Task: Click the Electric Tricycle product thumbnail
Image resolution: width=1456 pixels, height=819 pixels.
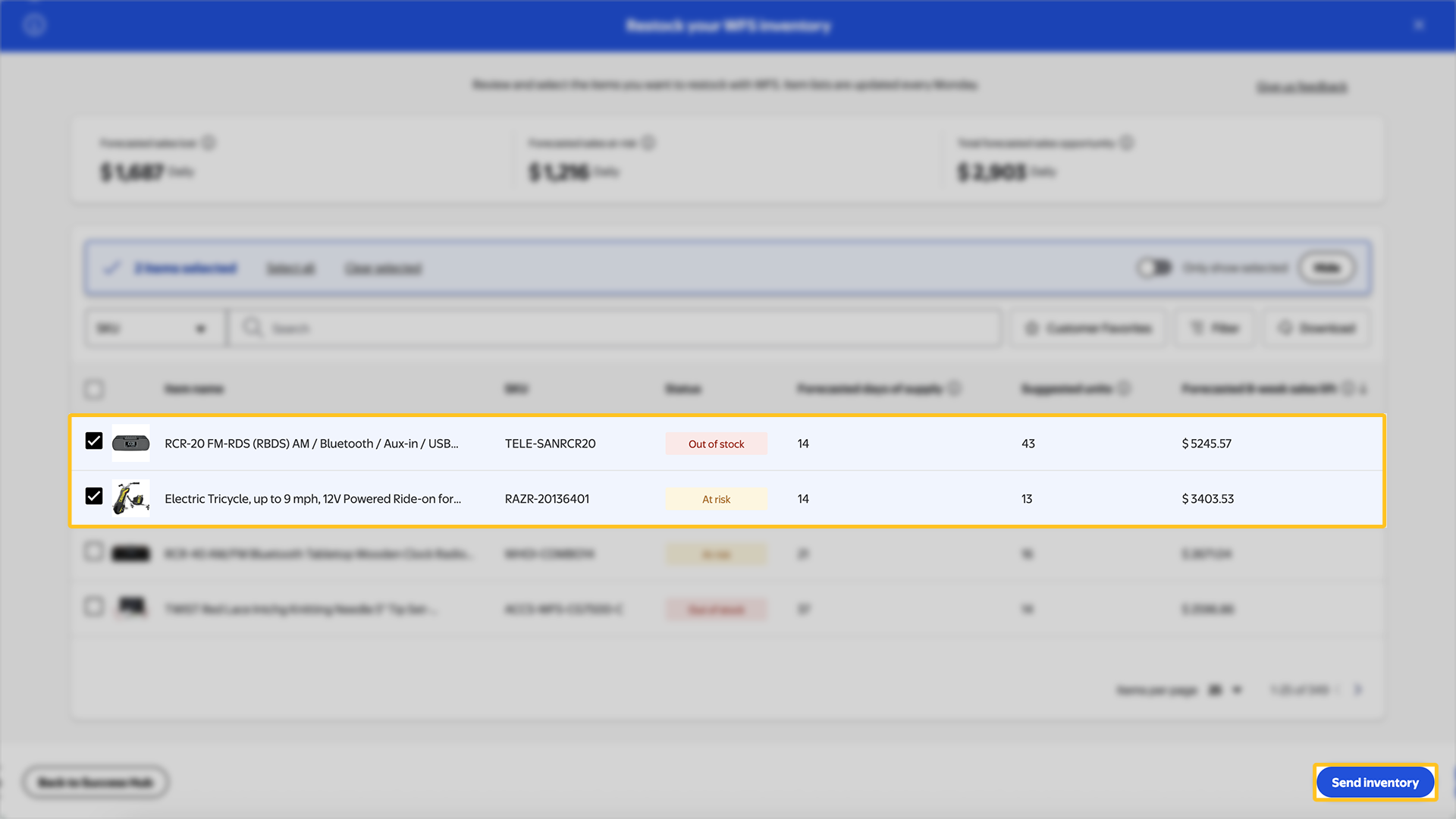Action: [130, 498]
